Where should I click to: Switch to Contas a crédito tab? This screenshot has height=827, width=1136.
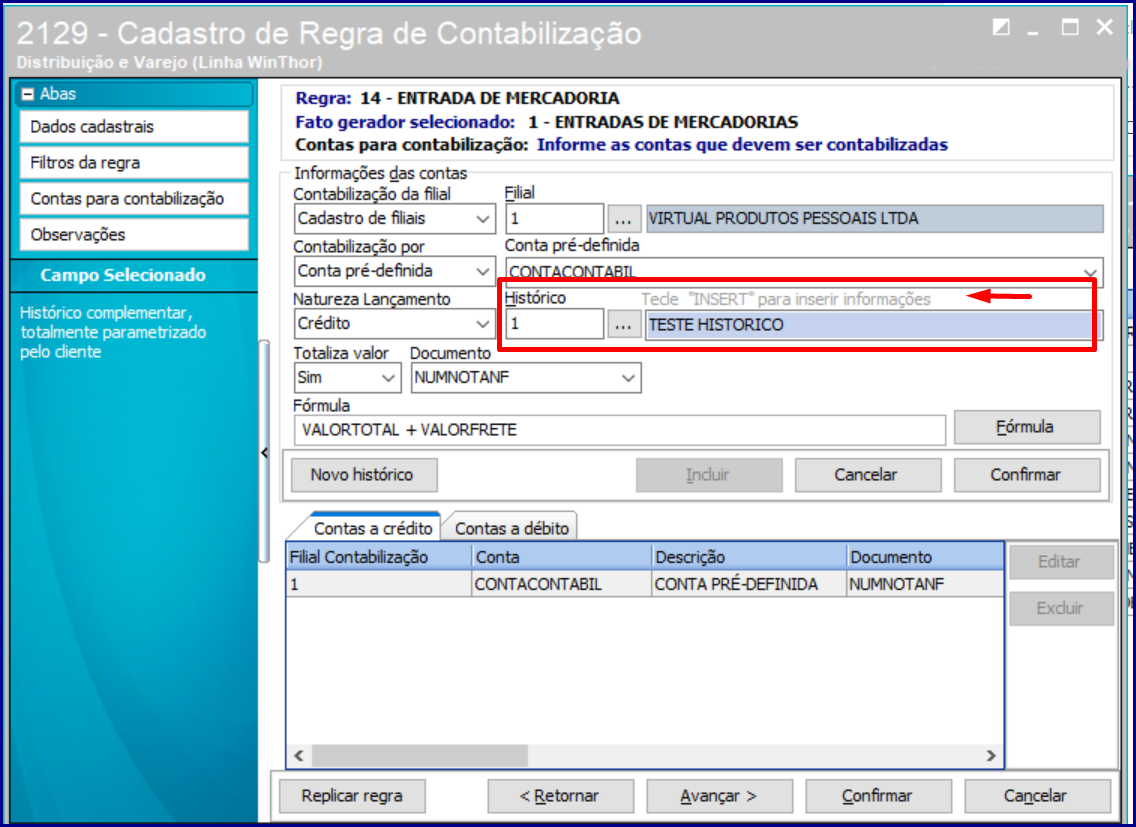(x=373, y=528)
